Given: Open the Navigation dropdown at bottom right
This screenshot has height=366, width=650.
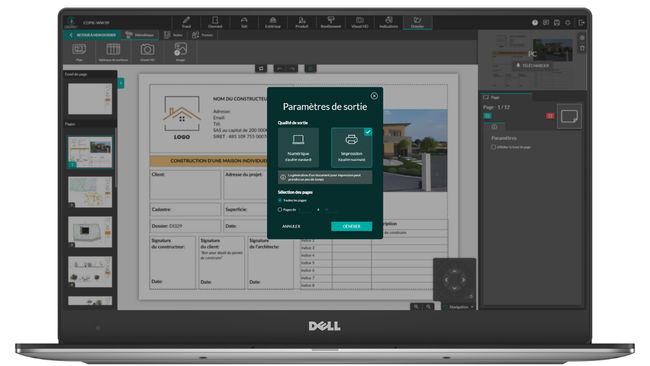Looking at the screenshot, I should pyautogui.click(x=459, y=307).
